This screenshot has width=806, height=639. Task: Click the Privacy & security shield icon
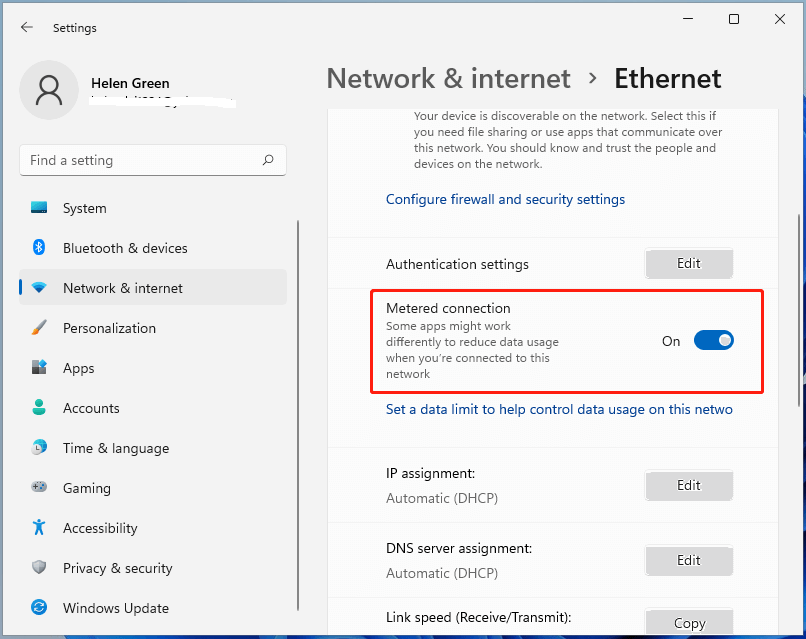tap(39, 567)
